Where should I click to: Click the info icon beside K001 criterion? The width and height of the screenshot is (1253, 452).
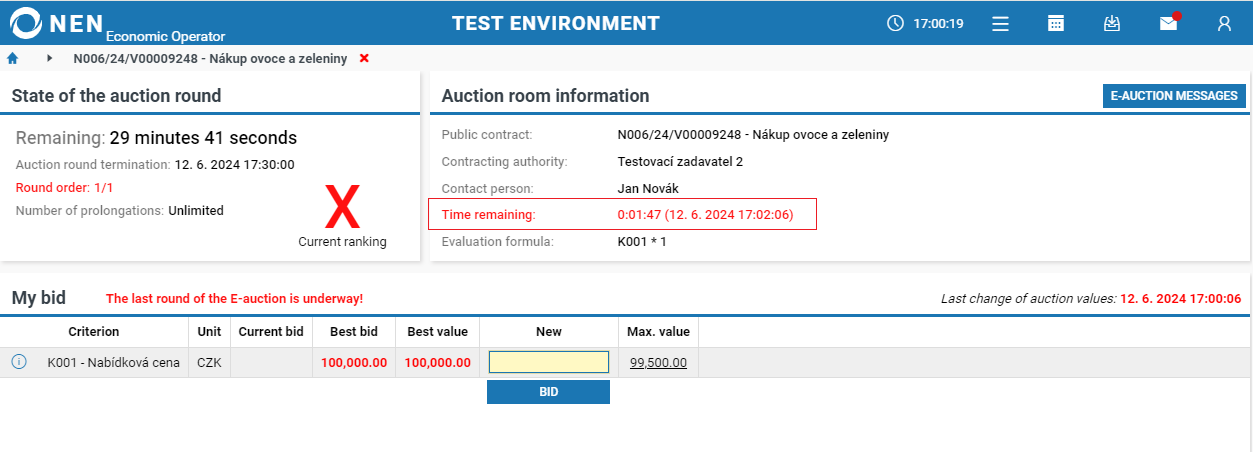(x=19, y=362)
